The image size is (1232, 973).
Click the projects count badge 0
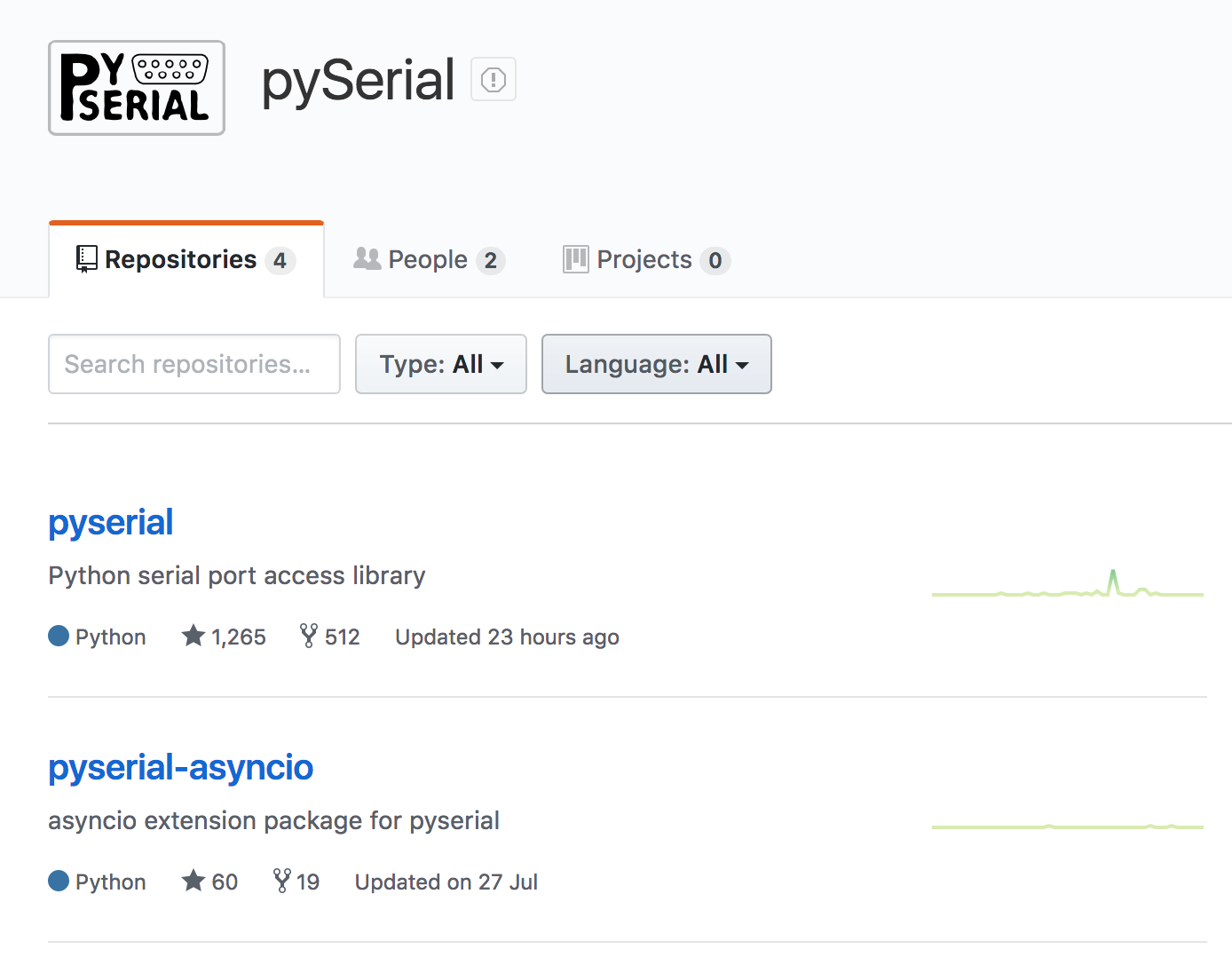coord(715,261)
